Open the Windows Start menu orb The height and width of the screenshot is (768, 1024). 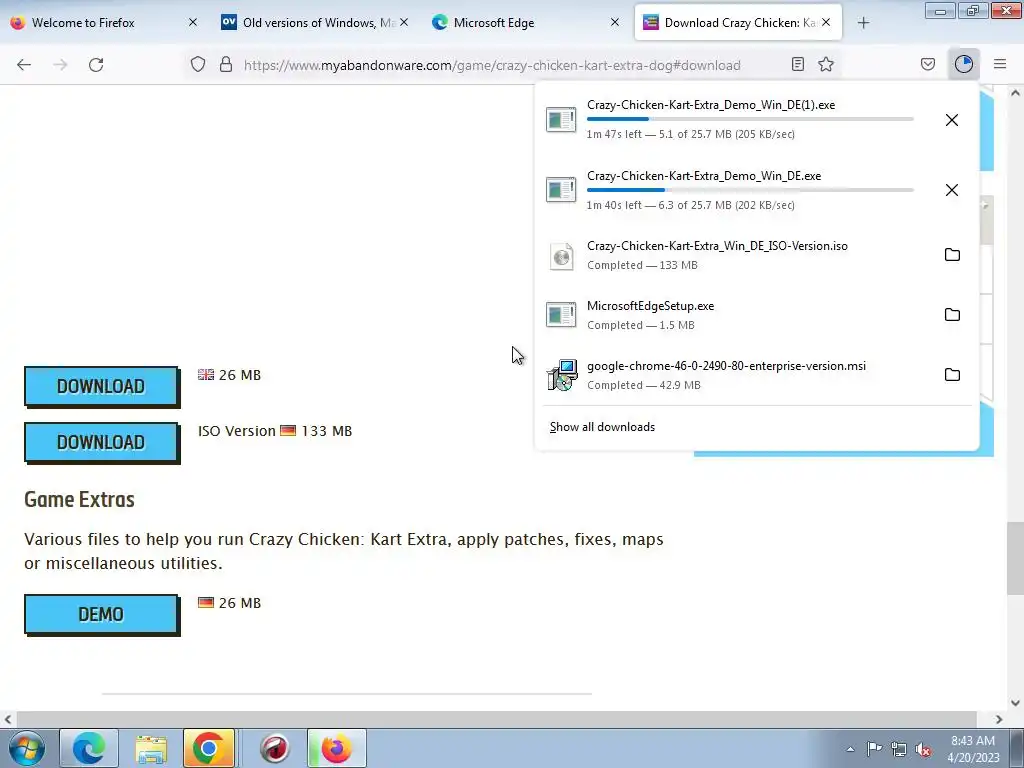click(27, 748)
